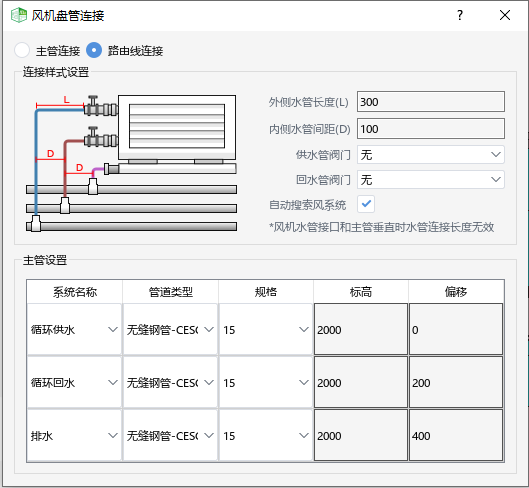Uncheck the 自动搜索风系统 checkbox
The image size is (529, 488).
(x=366, y=204)
